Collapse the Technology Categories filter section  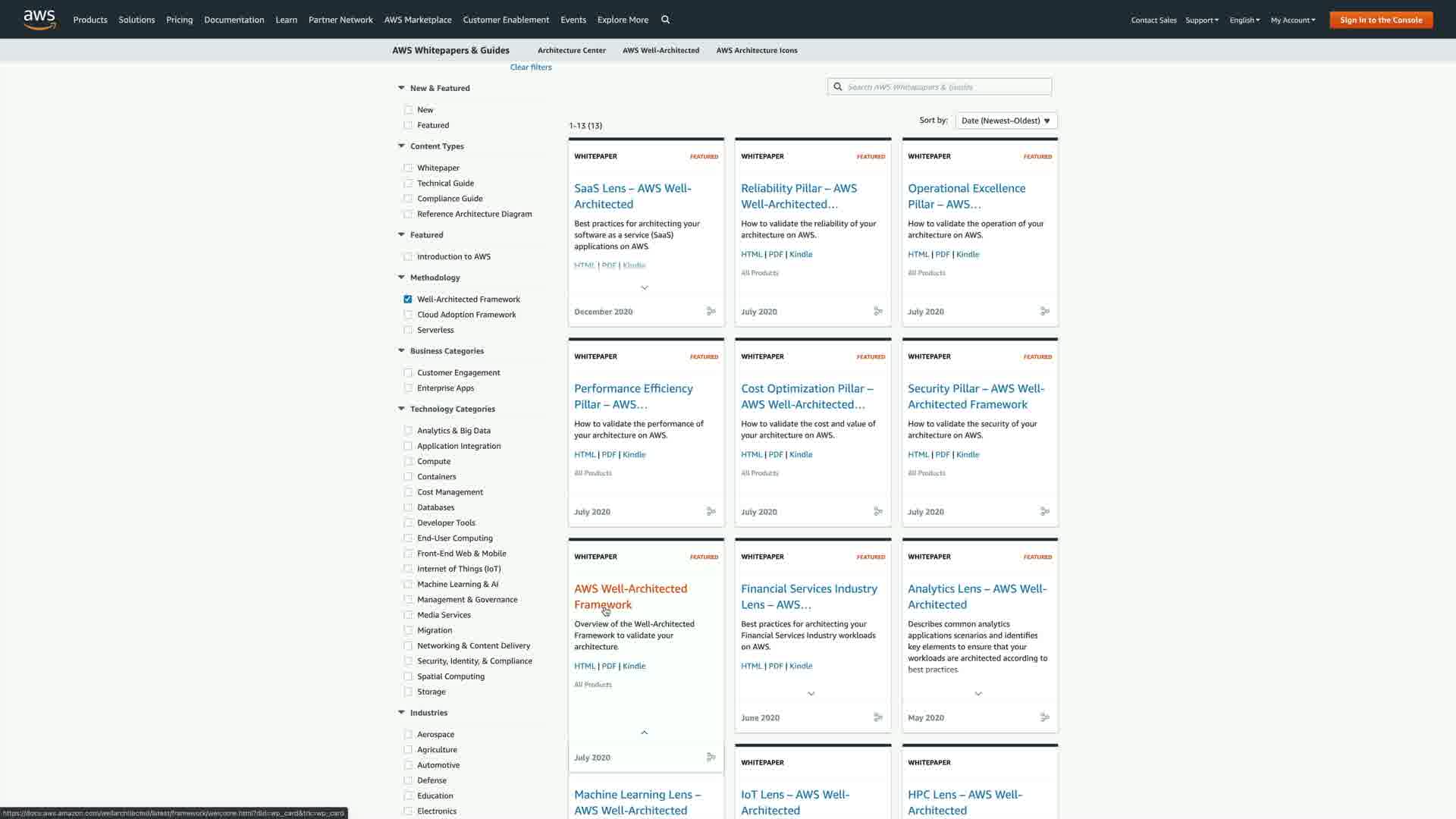click(401, 409)
